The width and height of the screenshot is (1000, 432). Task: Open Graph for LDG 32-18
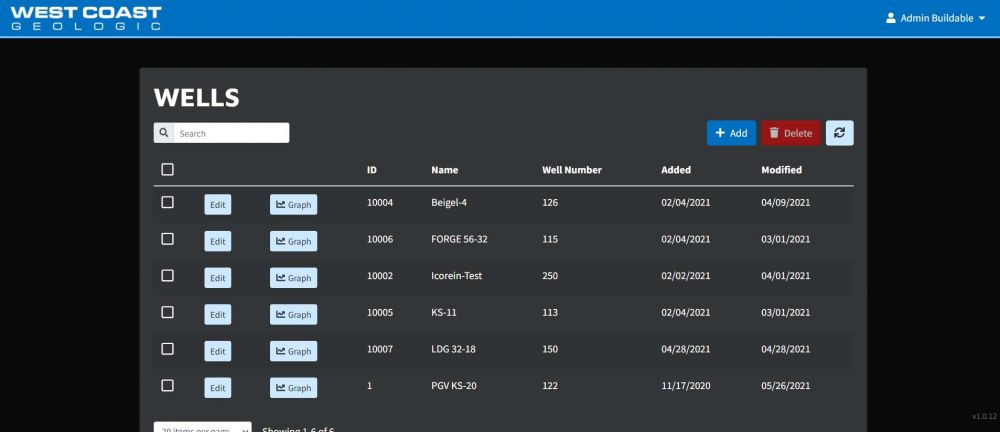[293, 351]
